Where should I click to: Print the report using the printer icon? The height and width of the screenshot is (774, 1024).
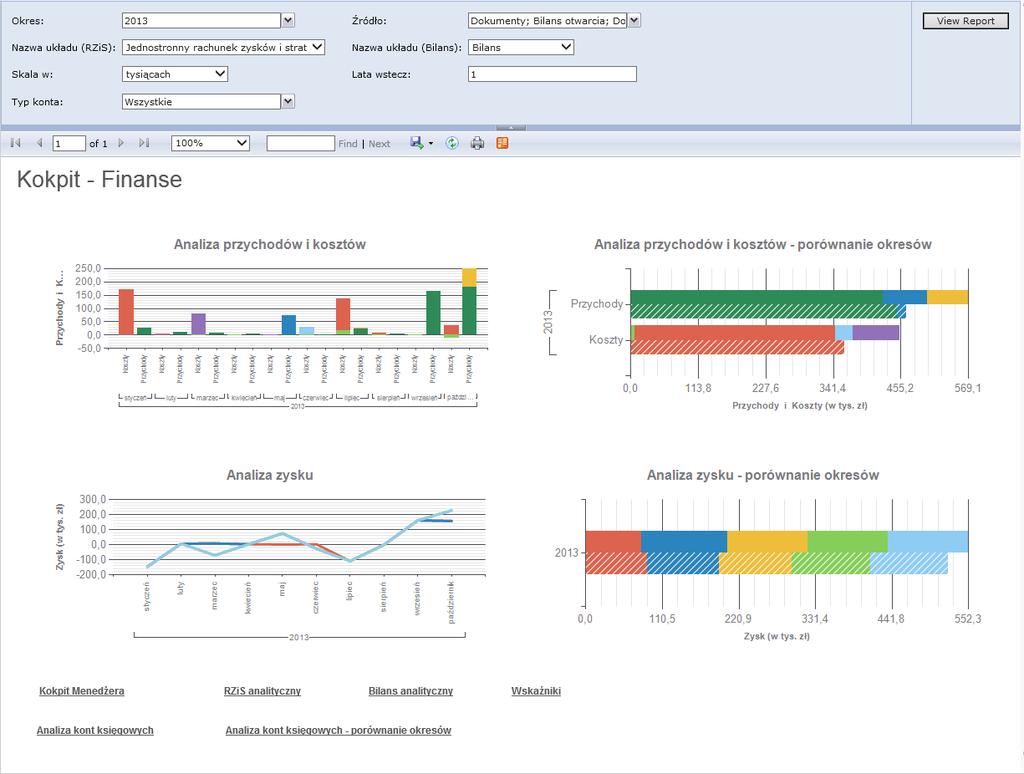(477, 143)
